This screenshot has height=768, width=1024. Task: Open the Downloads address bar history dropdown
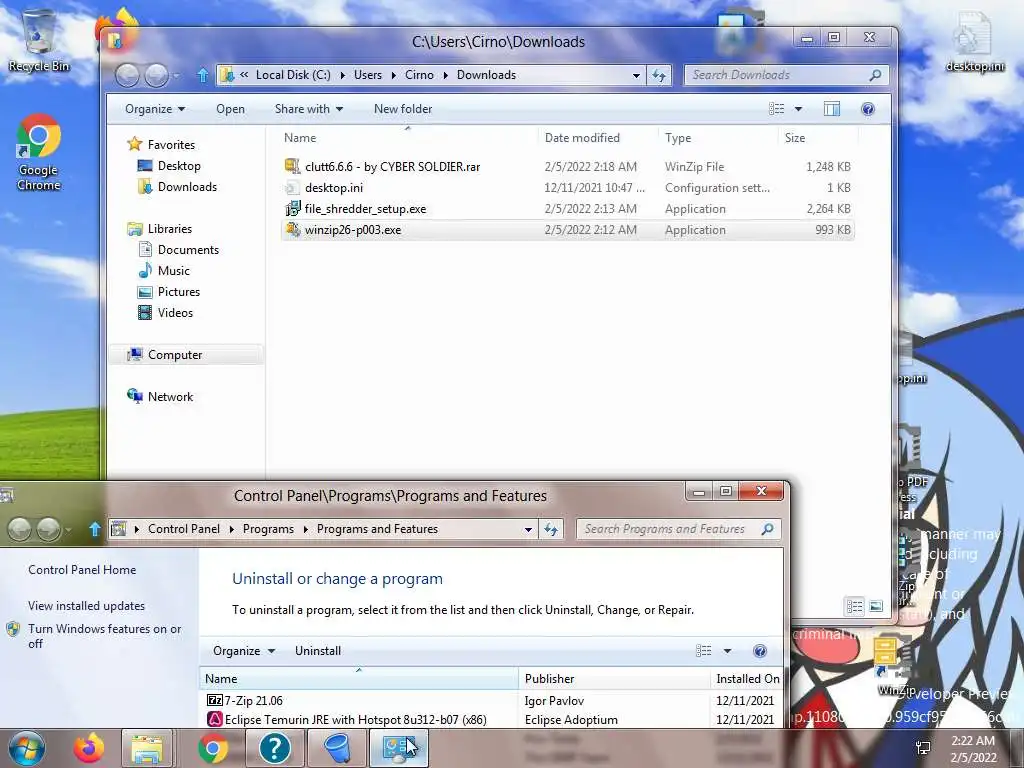coord(636,76)
